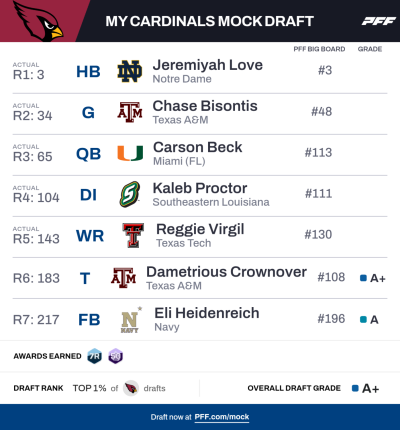Click the Miami logo next to Carson Beck

(x=130, y=153)
